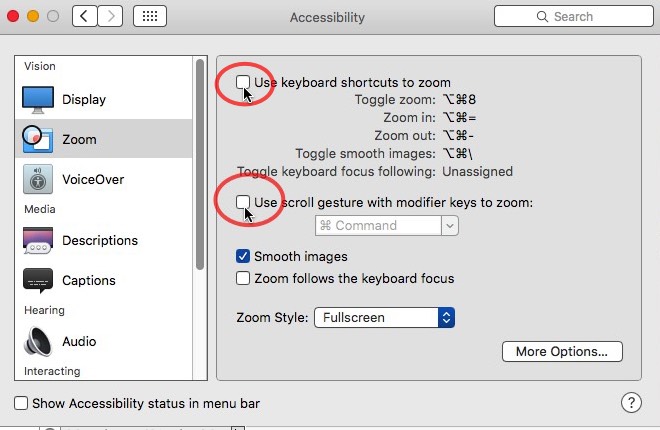Open VoiceOver accessibility icon
Screen dimensions: 660x430
point(38,180)
